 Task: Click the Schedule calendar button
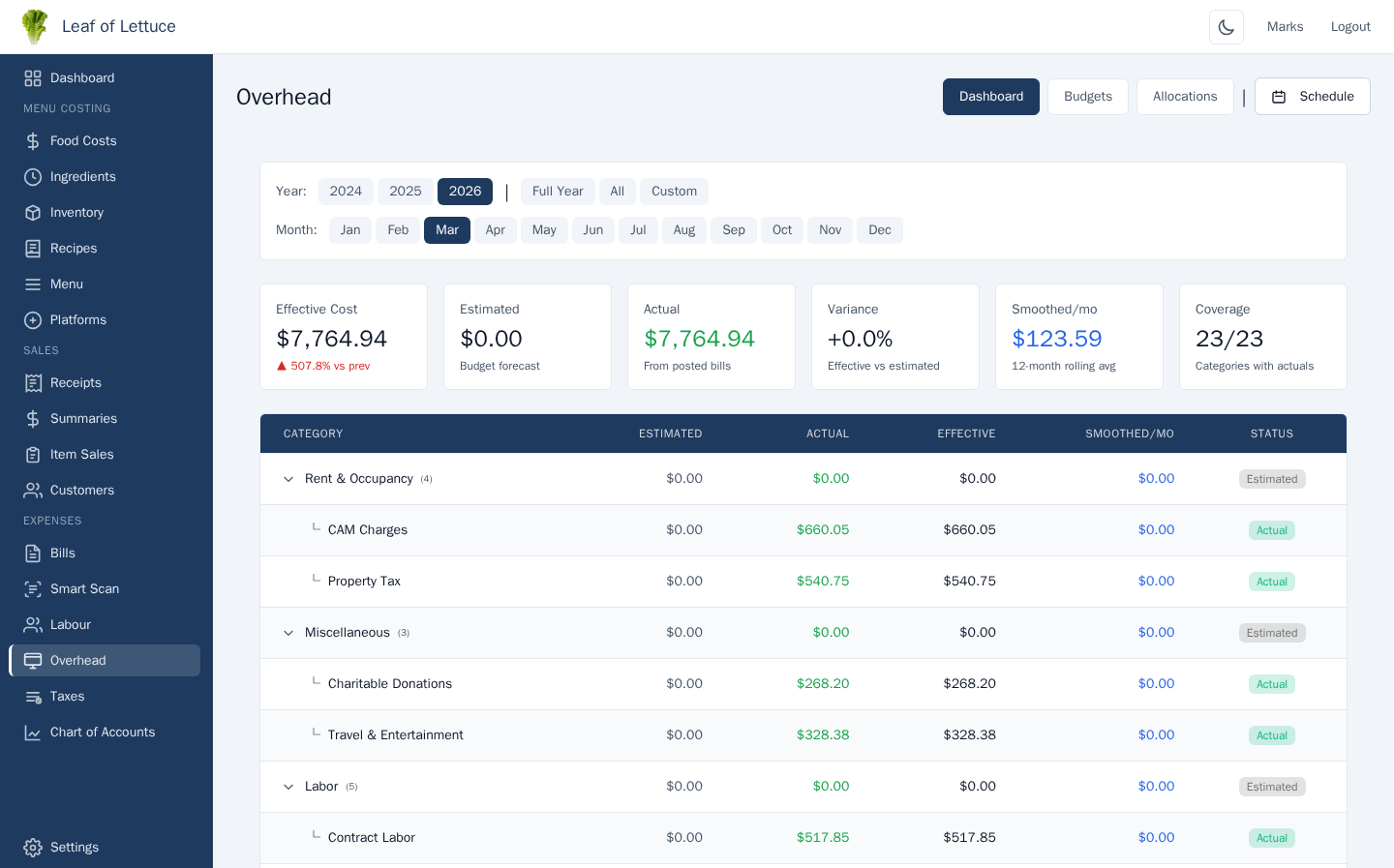(x=1312, y=97)
